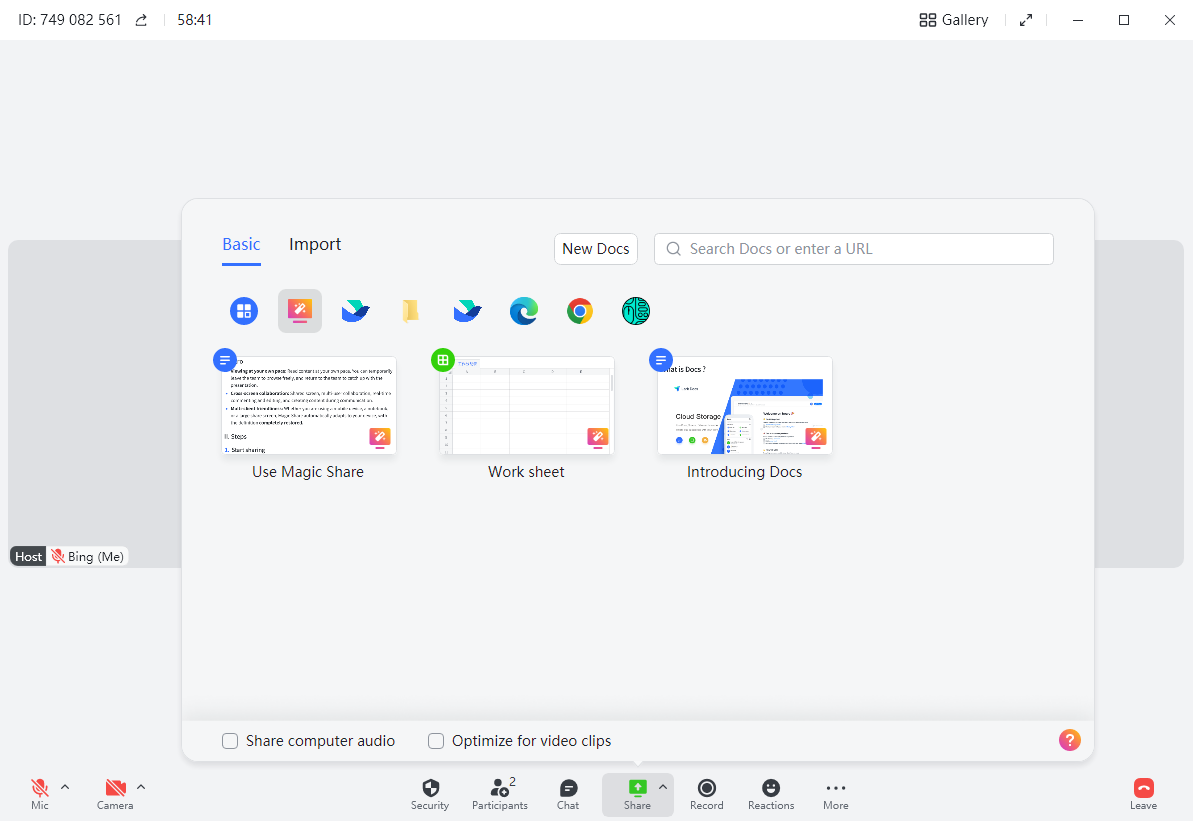This screenshot has height=821, width=1193.
Task: Click the Security shield icon
Action: pyautogui.click(x=430, y=788)
